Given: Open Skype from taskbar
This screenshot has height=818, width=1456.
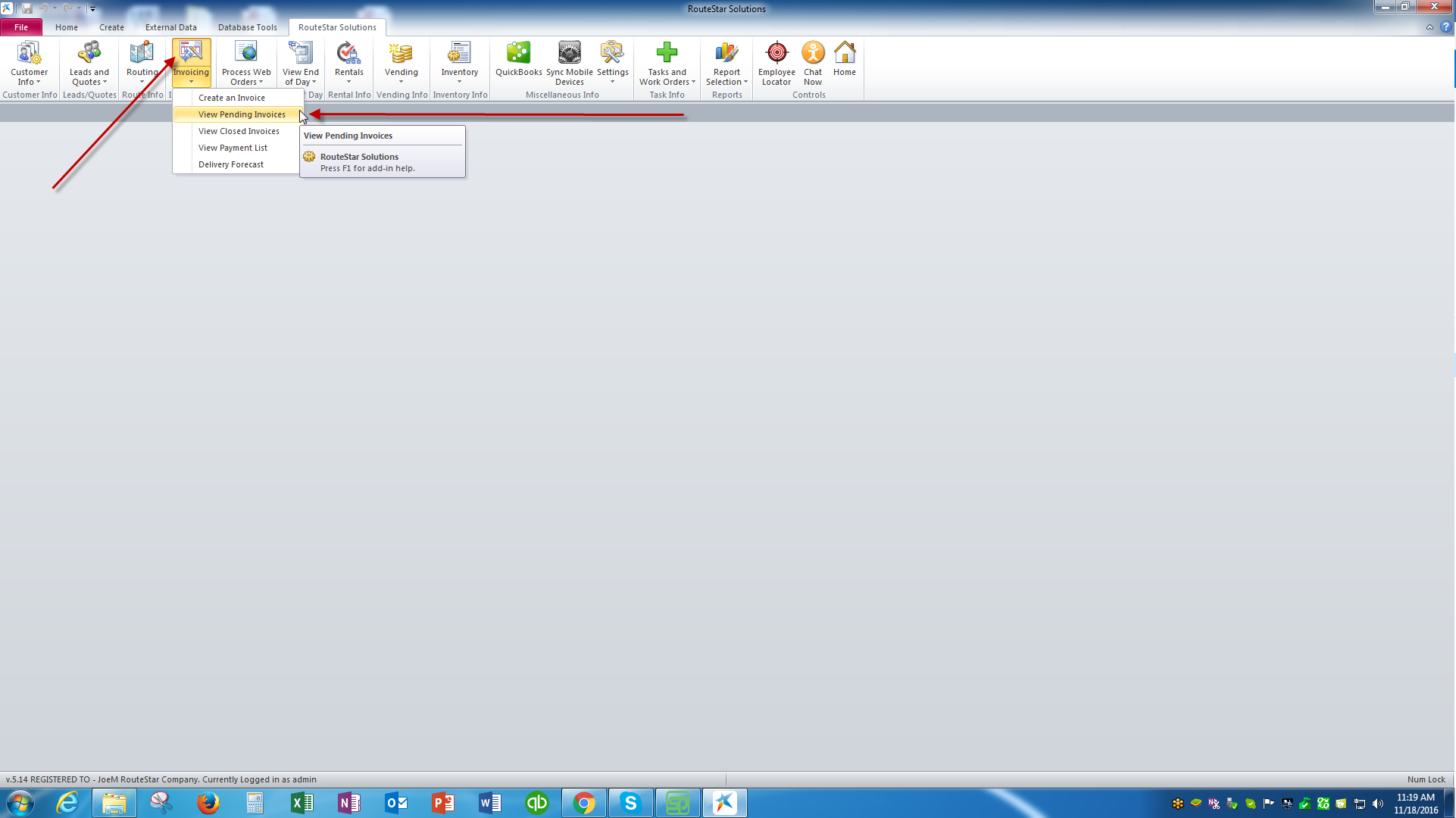Looking at the screenshot, I should 630,803.
